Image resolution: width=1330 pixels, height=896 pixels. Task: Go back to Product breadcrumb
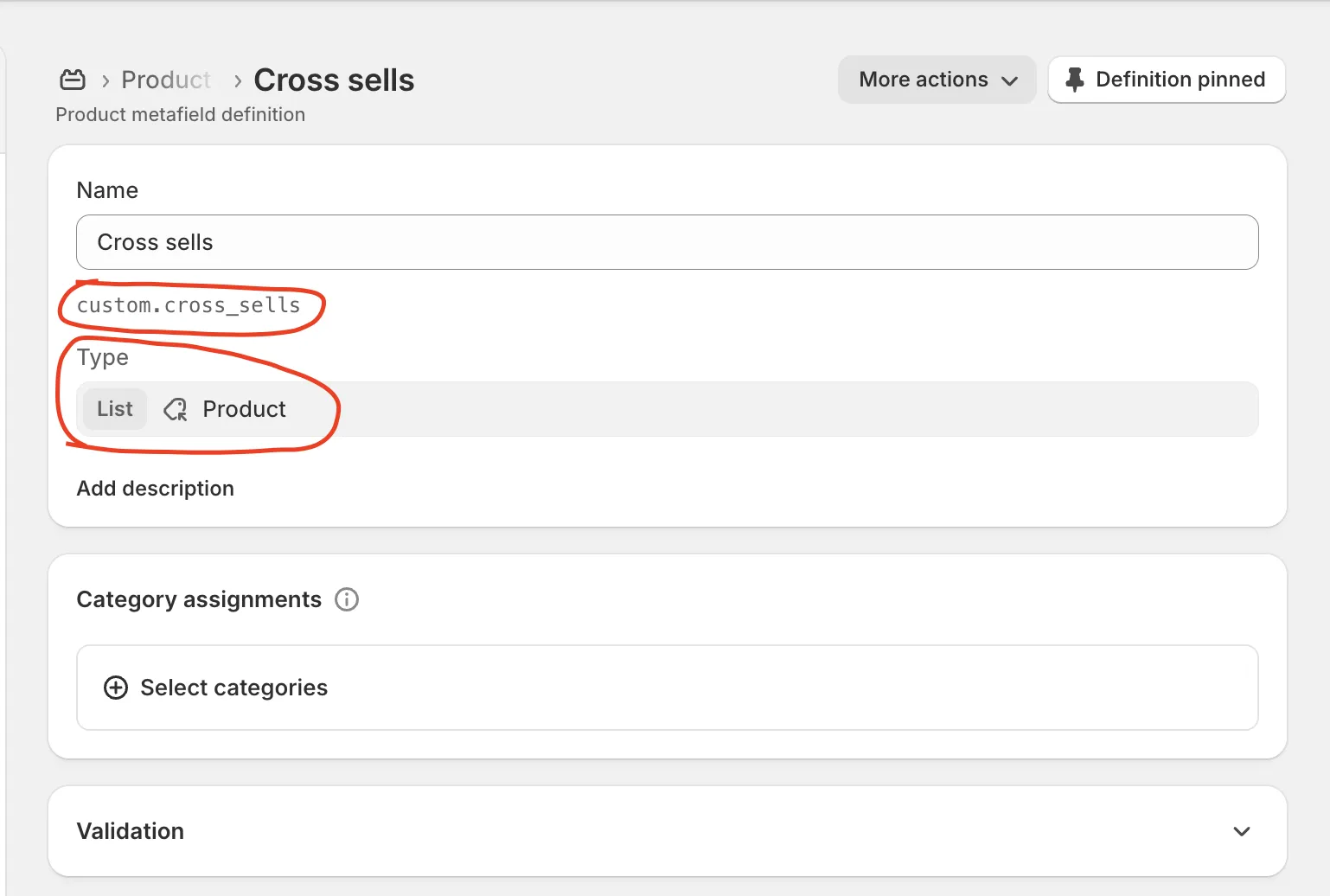click(166, 80)
